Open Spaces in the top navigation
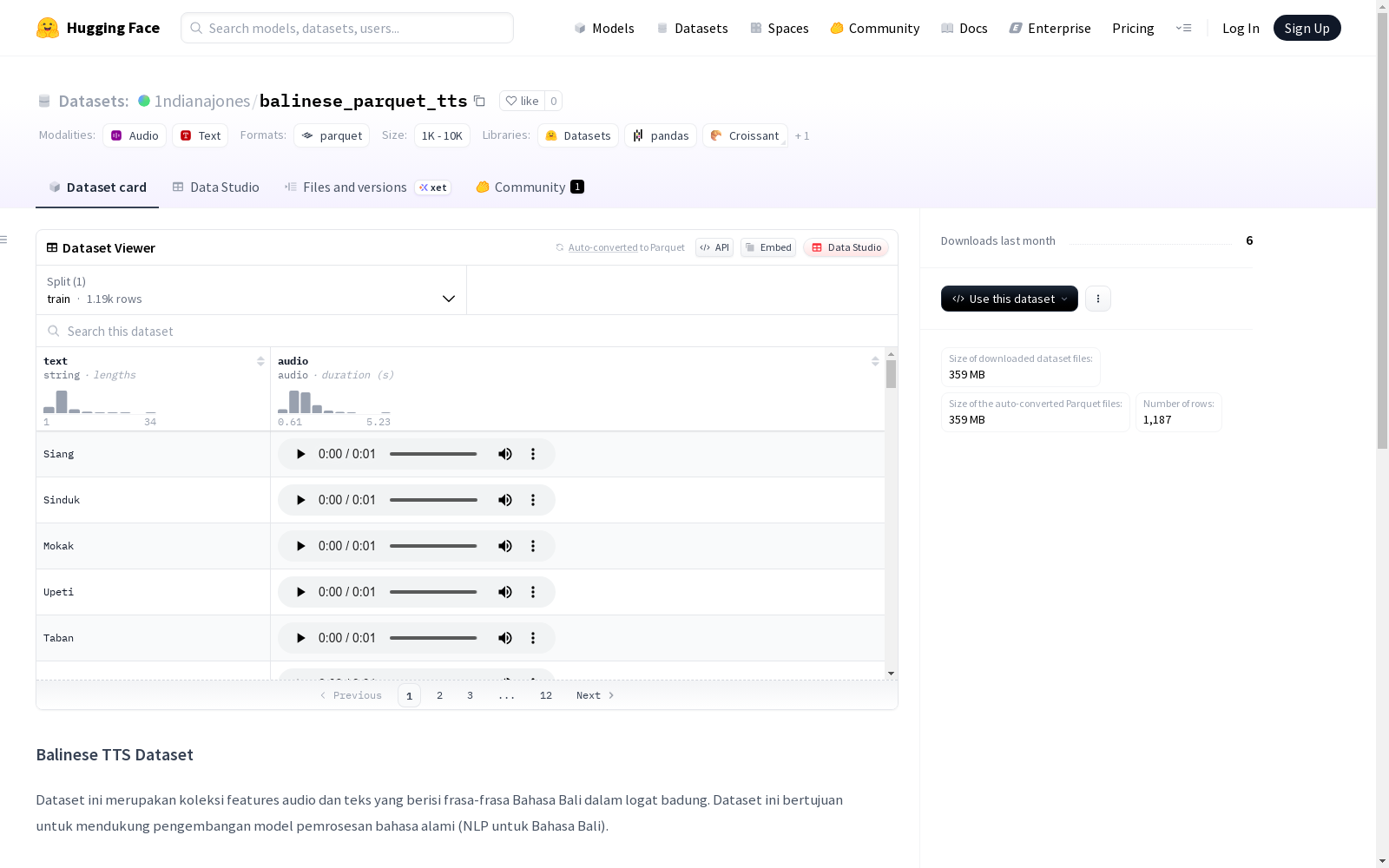Viewport: 1389px width, 868px height. click(x=780, y=28)
